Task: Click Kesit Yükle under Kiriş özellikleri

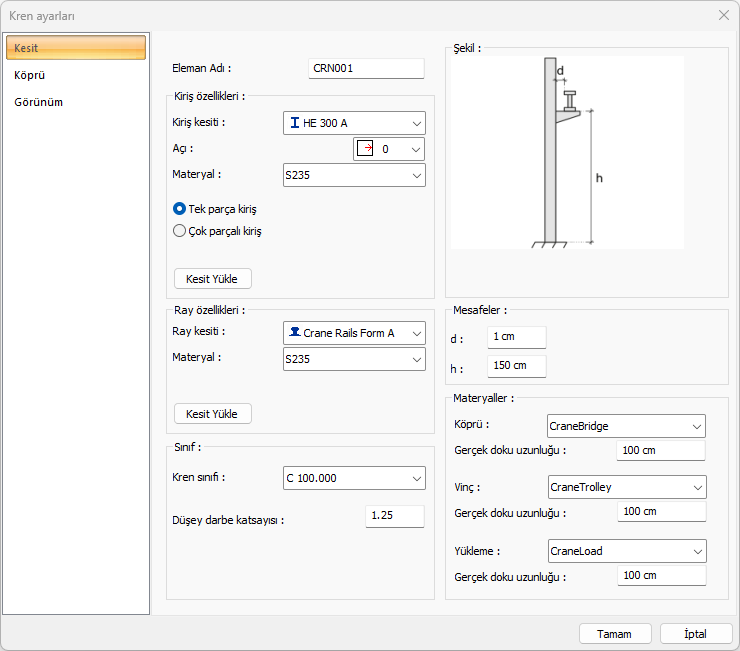Action: coord(212,278)
